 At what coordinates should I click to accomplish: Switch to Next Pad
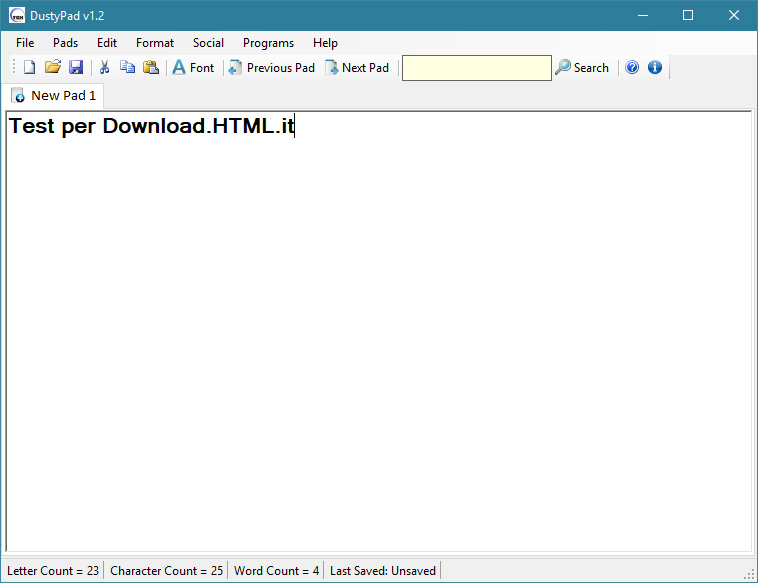(357, 68)
